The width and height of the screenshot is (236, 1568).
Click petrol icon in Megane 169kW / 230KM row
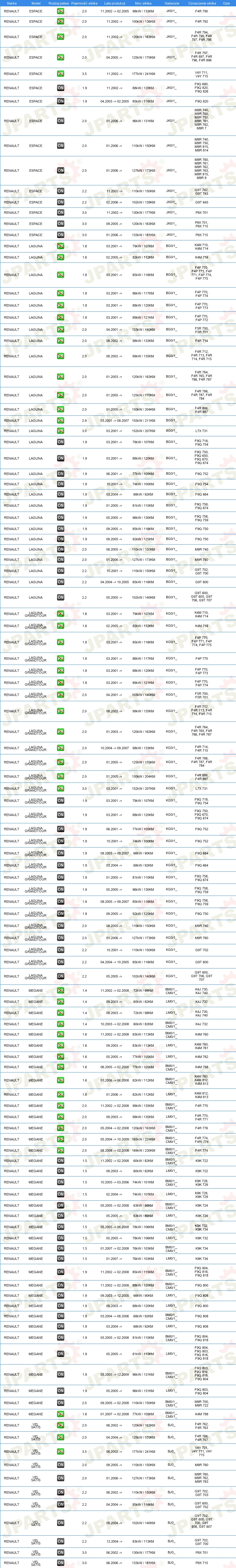[x=60, y=1150]
